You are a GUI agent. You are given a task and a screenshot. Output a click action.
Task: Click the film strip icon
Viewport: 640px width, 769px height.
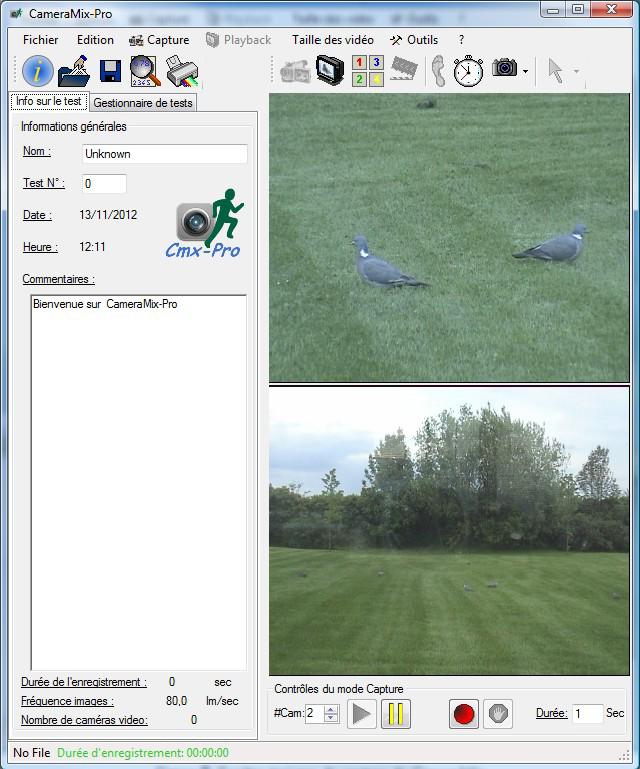(404, 69)
